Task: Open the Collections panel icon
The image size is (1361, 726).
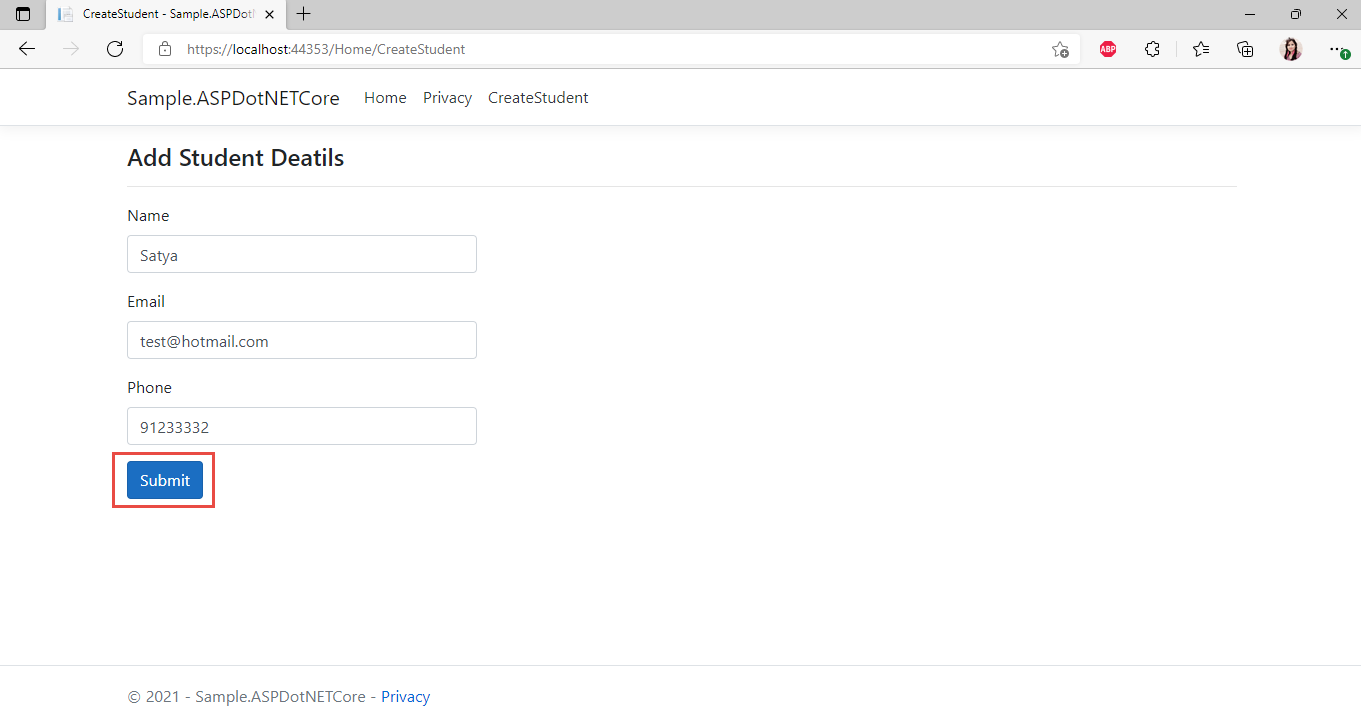Action: pyautogui.click(x=1244, y=48)
